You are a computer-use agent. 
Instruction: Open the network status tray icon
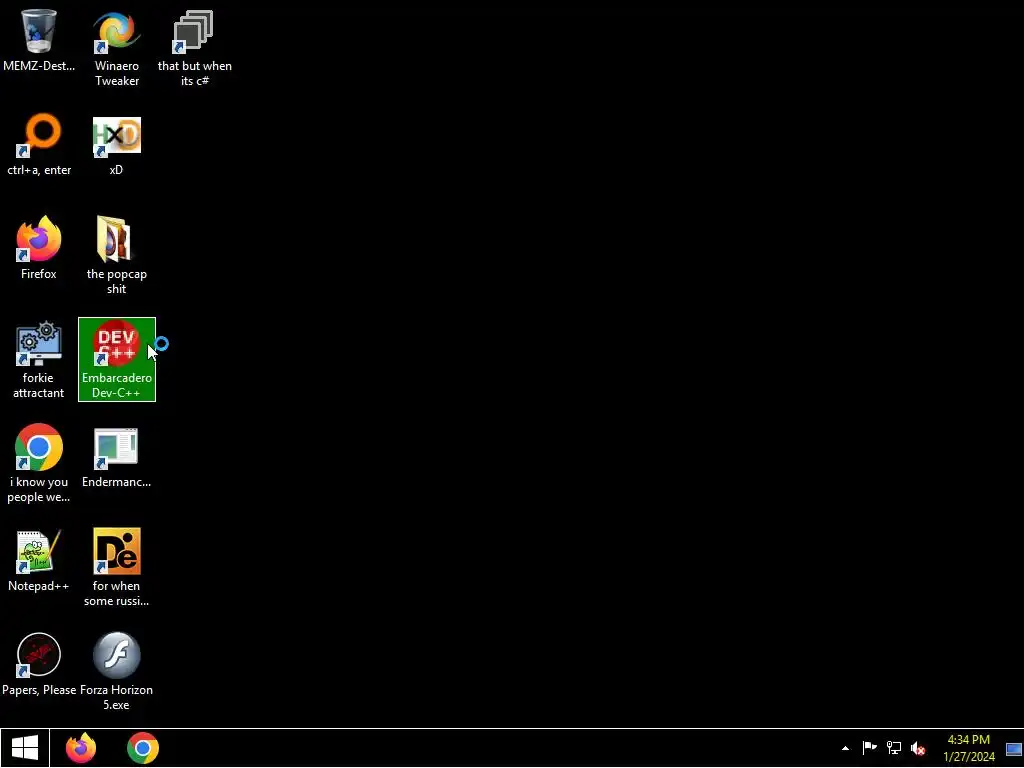click(x=893, y=748)
